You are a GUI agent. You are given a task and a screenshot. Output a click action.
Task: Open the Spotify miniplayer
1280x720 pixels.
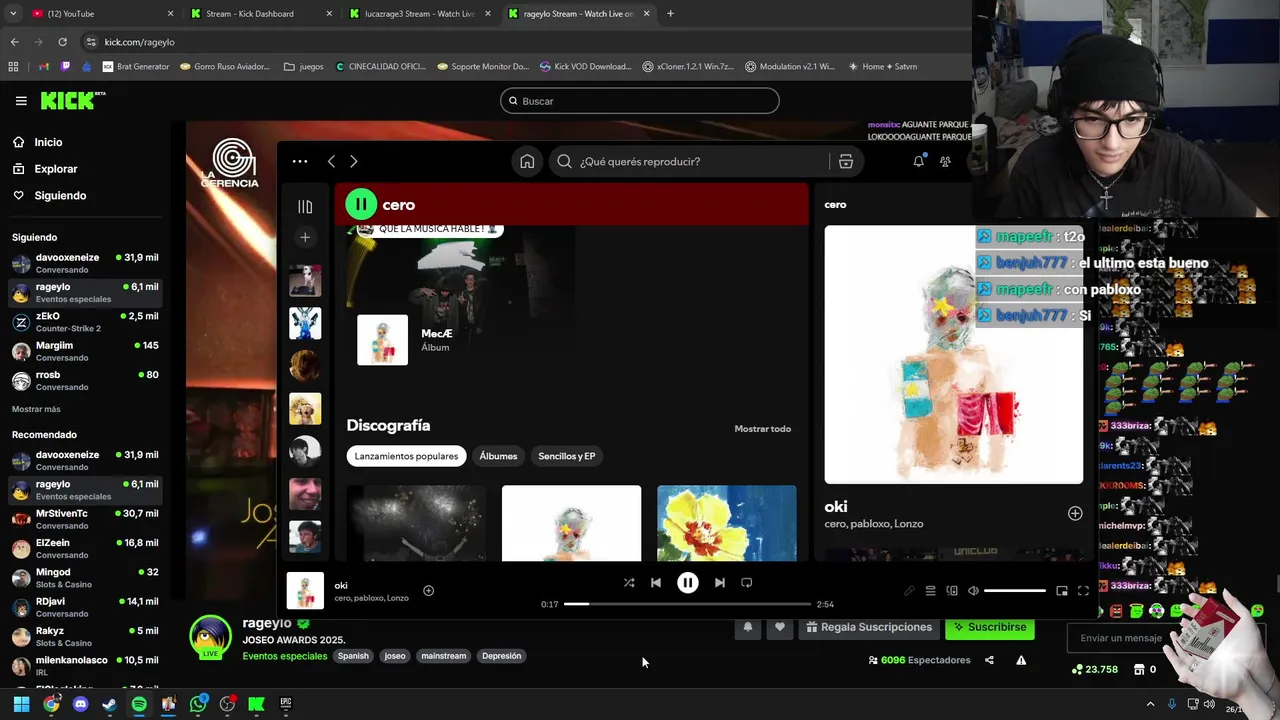(x=1062, y=591)
